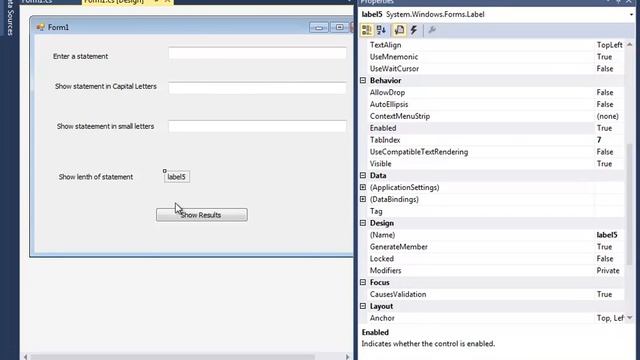Expand the (ApplicationSettings) node
This screenshot has width=640, height=360.
pyautogui.click(x=363, y=187)
